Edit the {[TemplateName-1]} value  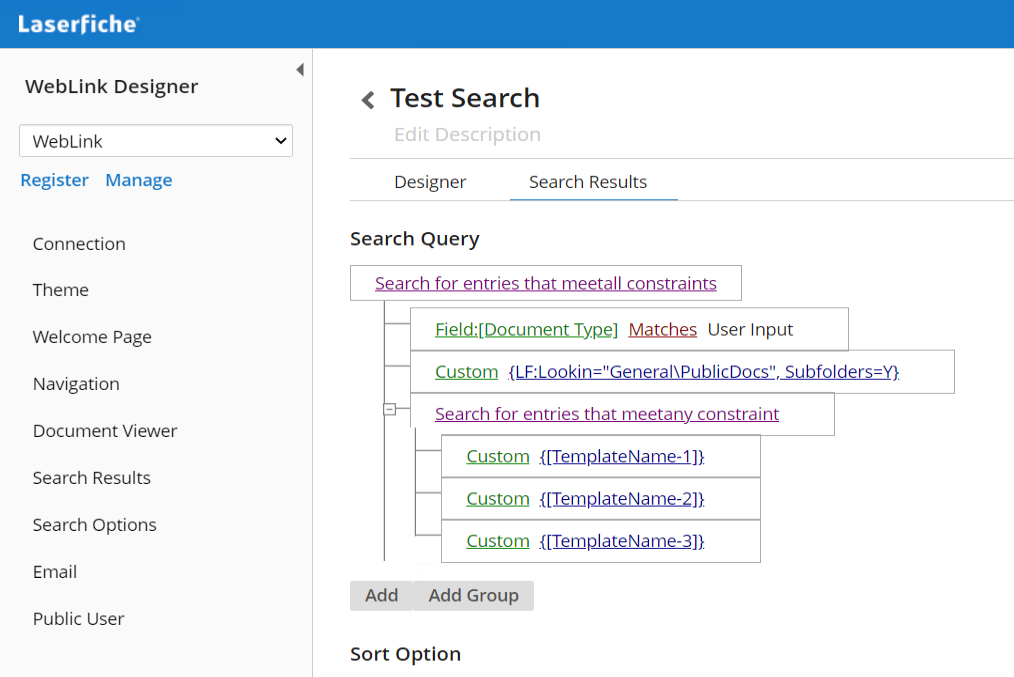[622, 457]
